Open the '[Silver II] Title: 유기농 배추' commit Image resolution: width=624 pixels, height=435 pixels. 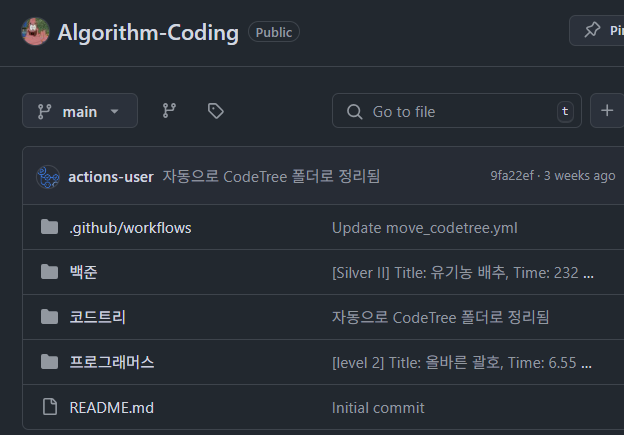455,273
